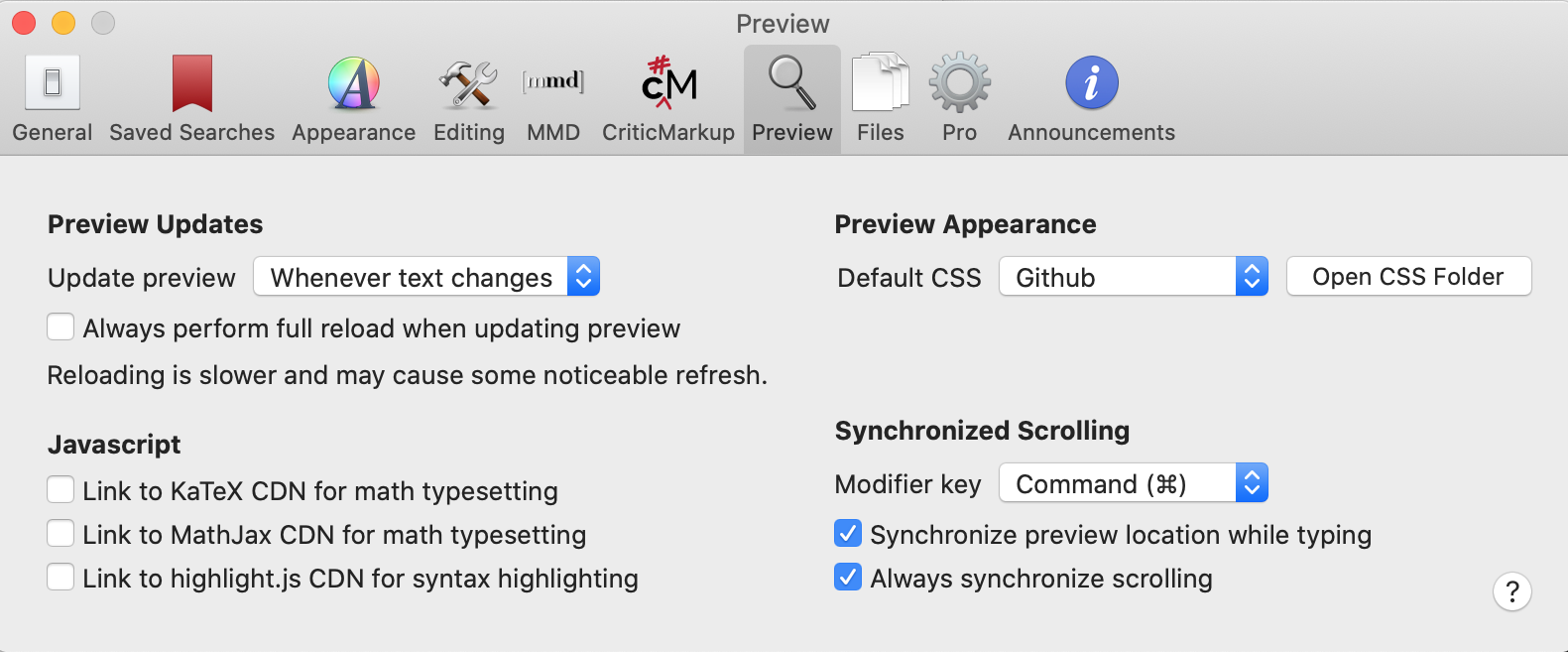Enable always perform full reload checkbox
The width and height of the screenshot is (1568, 652).
60,327
